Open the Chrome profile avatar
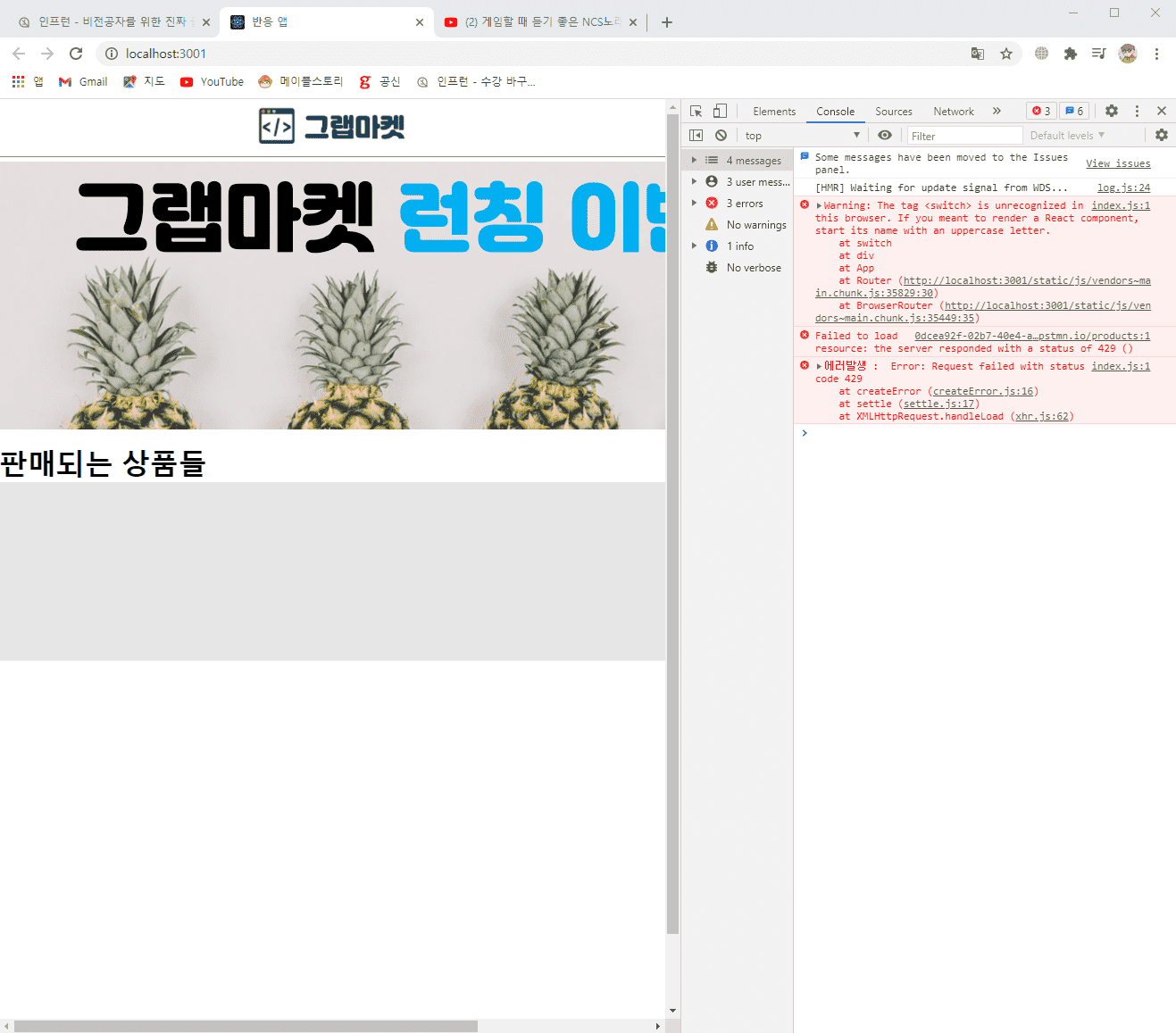Viewport: 1176px width, 1033px height. point(1128,54)
